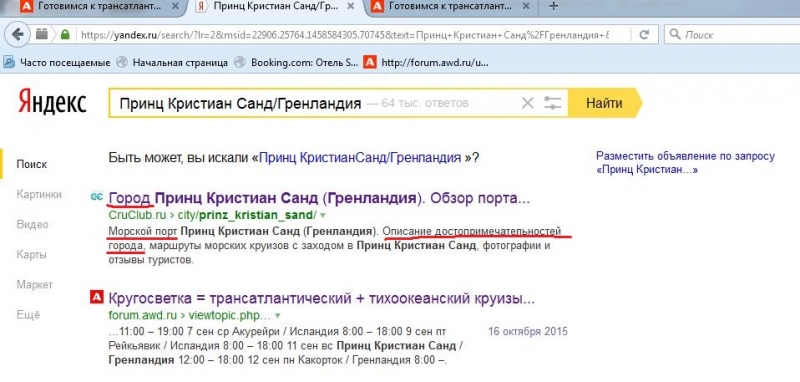Switch to the first Готовимся к трансатлант tab

point(100,6)
